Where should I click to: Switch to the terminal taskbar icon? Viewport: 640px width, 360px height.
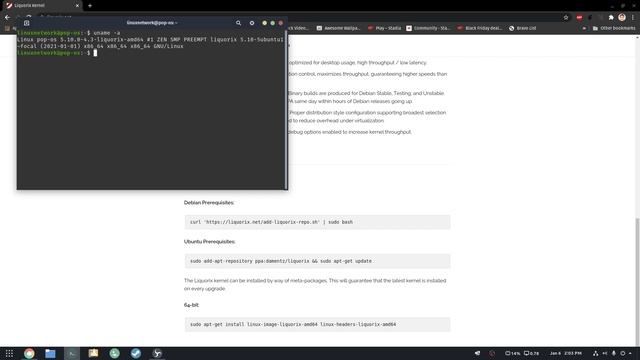click(x=72, y=353)
